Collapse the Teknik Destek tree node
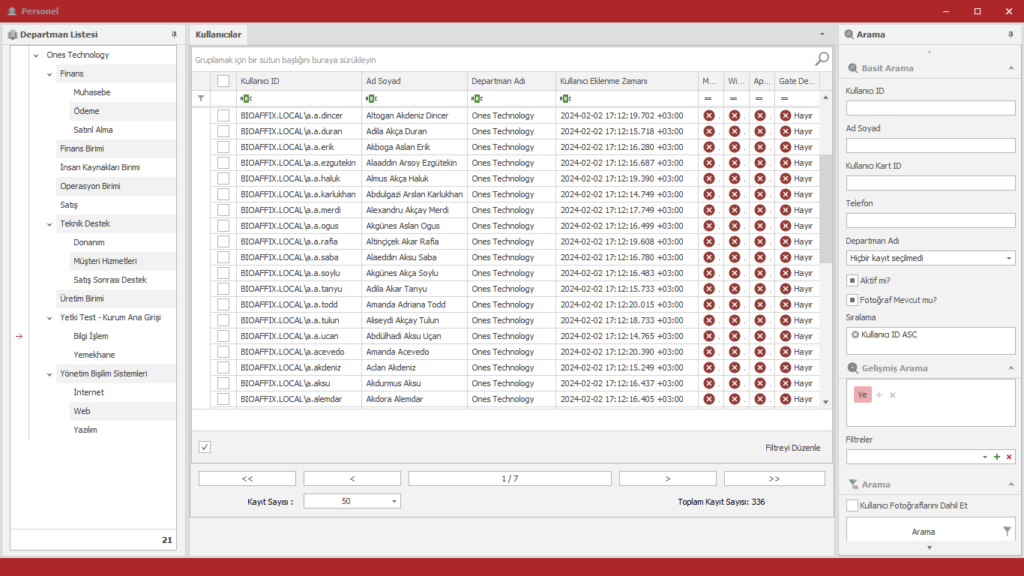 coord(50,224)
